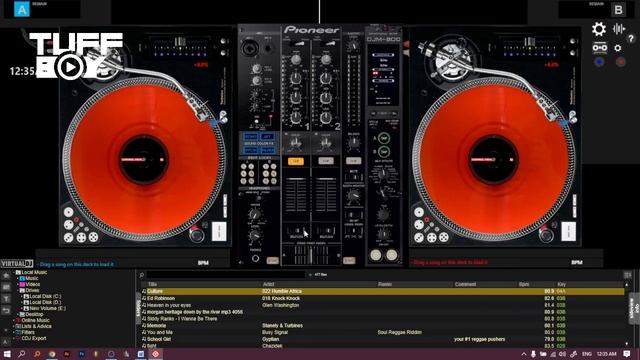Click inside the track search input field
640x360 pixels.
[x=226, y=275]
